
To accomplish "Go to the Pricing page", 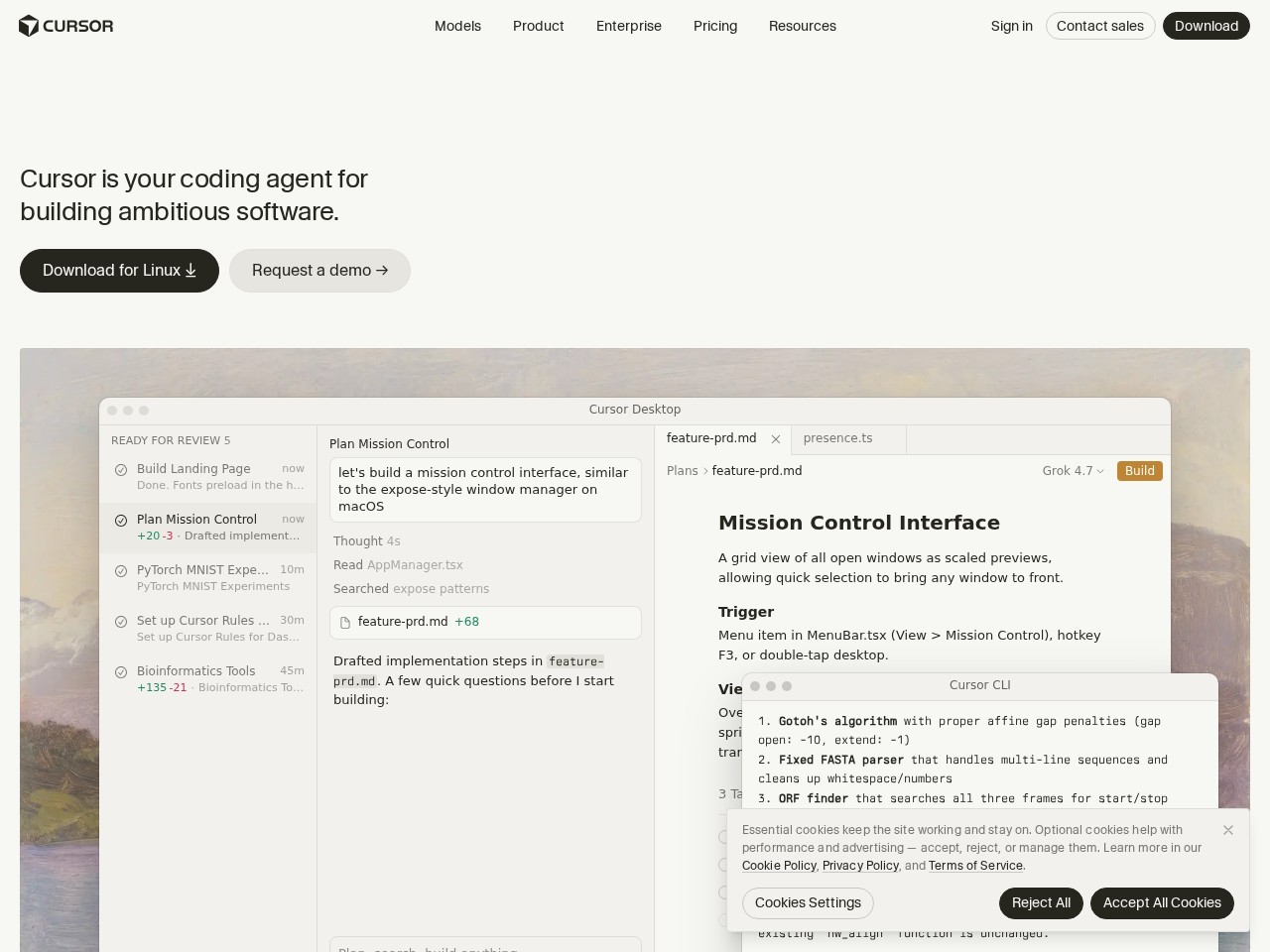I will pyautogui.click(x=715, y=26).
